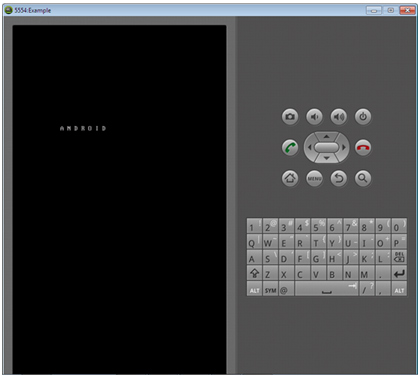Open the emulator MENU button

click(314, 178)
